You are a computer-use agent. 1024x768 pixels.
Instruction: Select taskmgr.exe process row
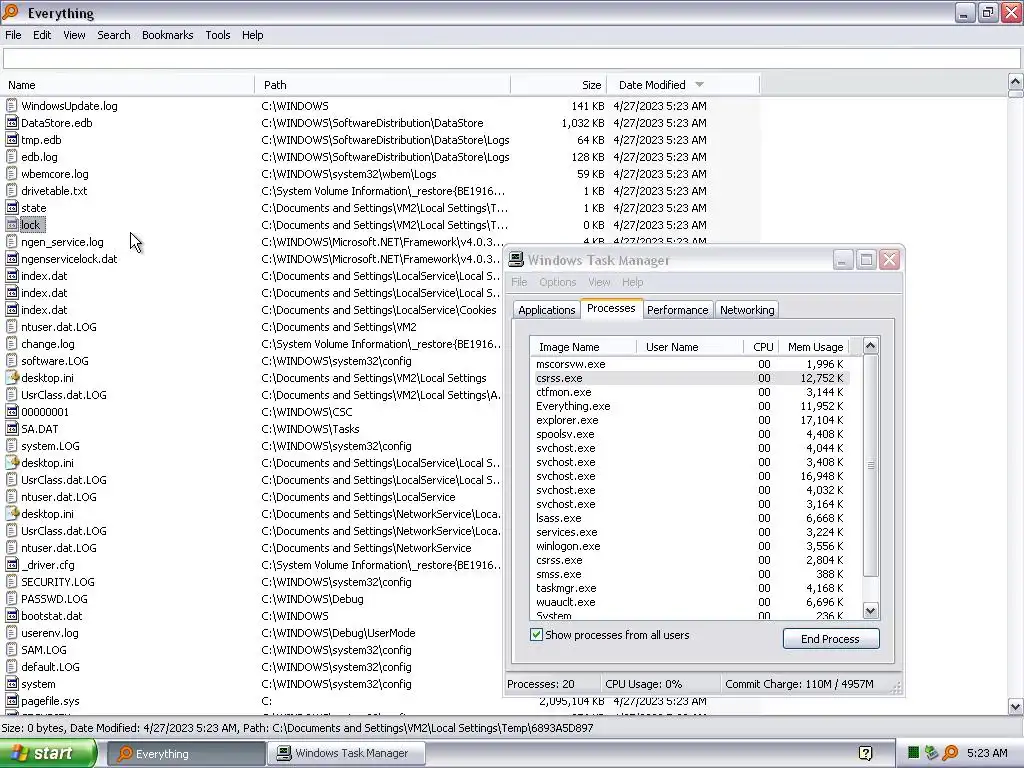[x=690, y=588]
